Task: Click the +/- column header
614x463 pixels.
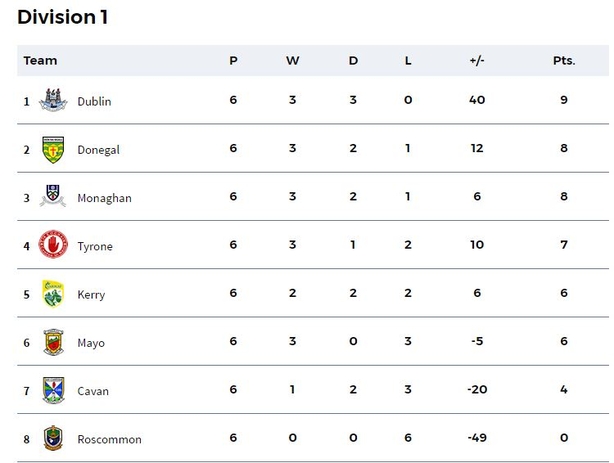Action: 477,61
